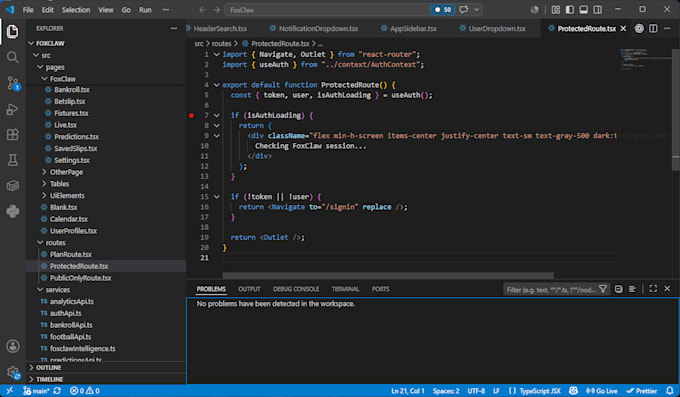This screenshot has height=397, width=680.
Task: Open Source Control view with one pending change
Action: coord(13,83)
